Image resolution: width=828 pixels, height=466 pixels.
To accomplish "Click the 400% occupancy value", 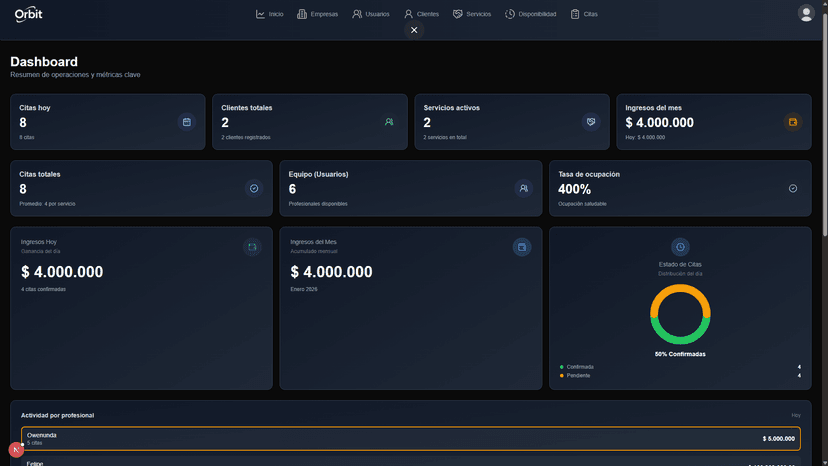I will point(575,189).
